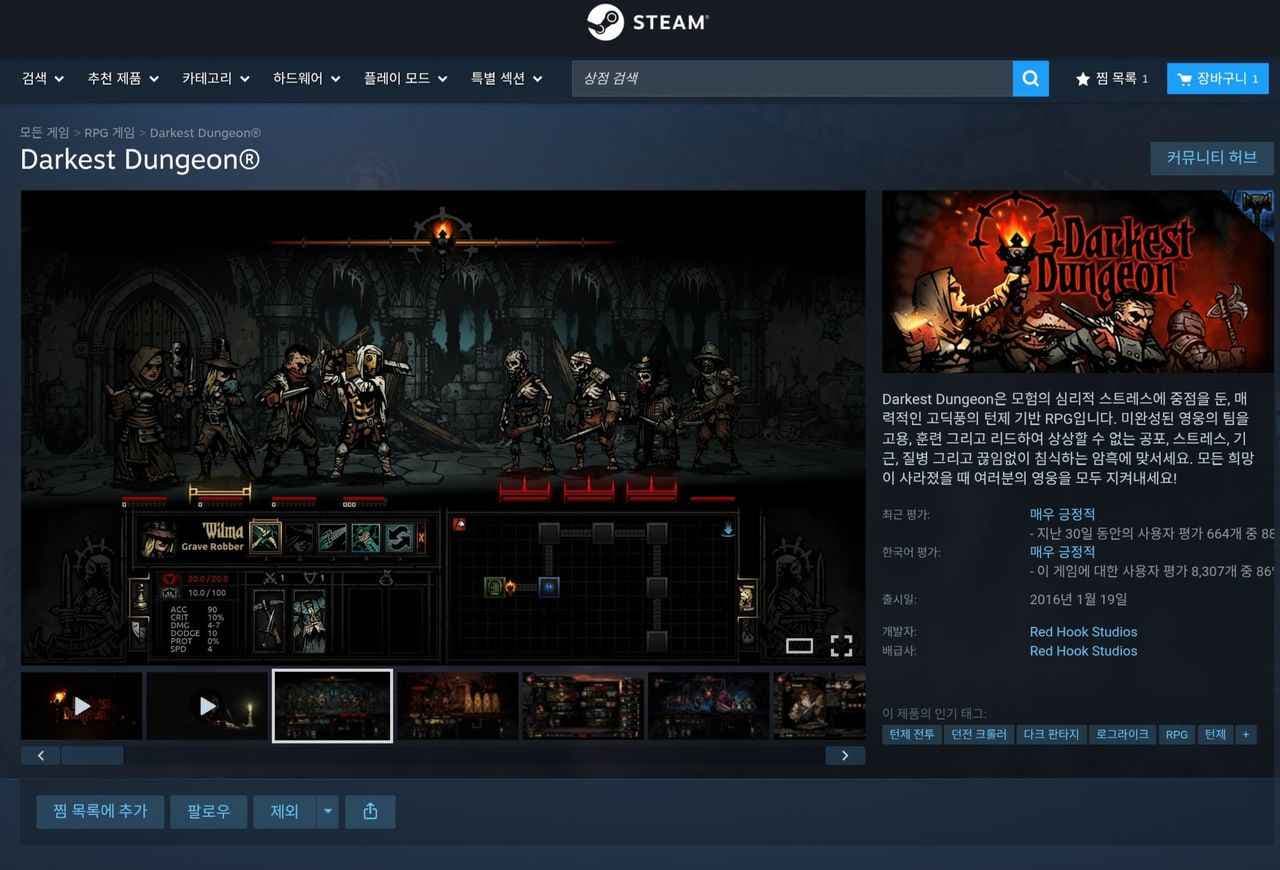Go to RPG 게임 in the breadcrumb

109,133
